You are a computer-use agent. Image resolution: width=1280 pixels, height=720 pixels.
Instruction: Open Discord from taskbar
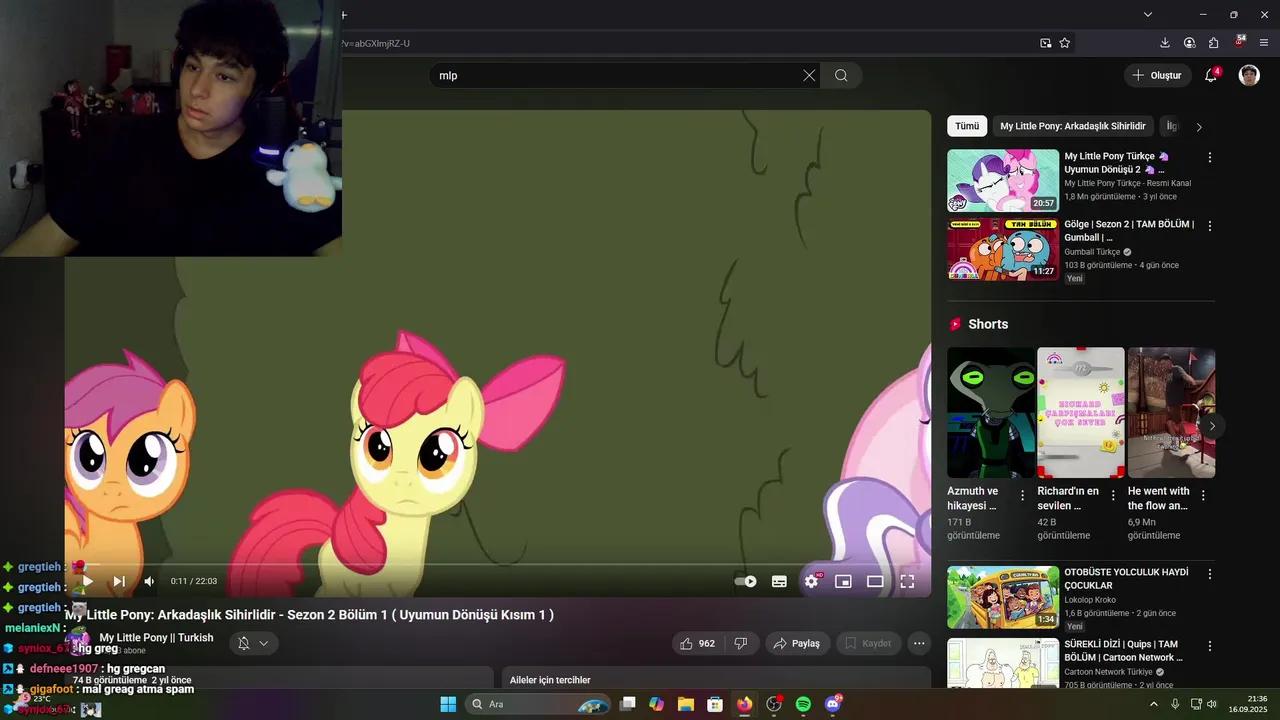(833, 704)
